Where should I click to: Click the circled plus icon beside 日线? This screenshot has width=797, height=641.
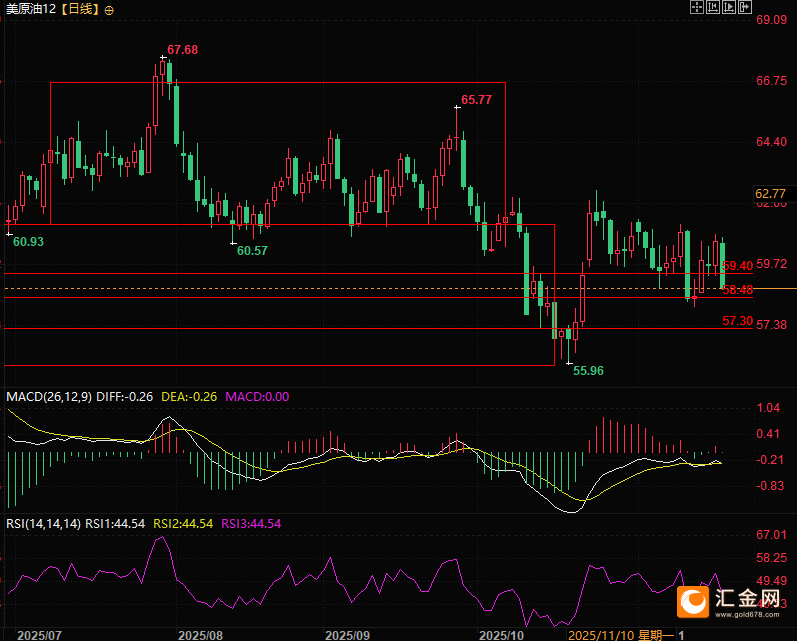109,9
